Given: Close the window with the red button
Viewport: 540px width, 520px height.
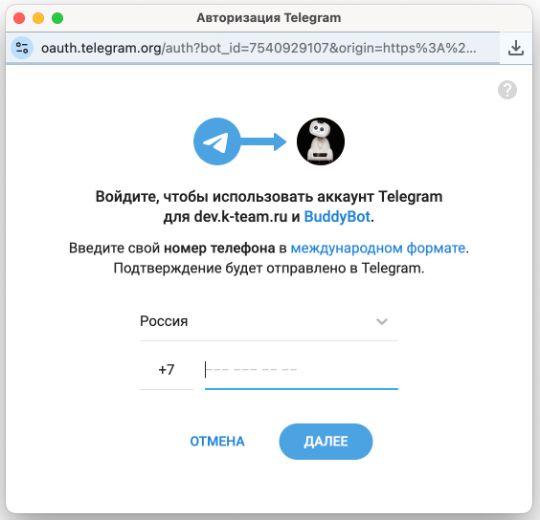Looking at the screenshot, I should coord(19,18).
